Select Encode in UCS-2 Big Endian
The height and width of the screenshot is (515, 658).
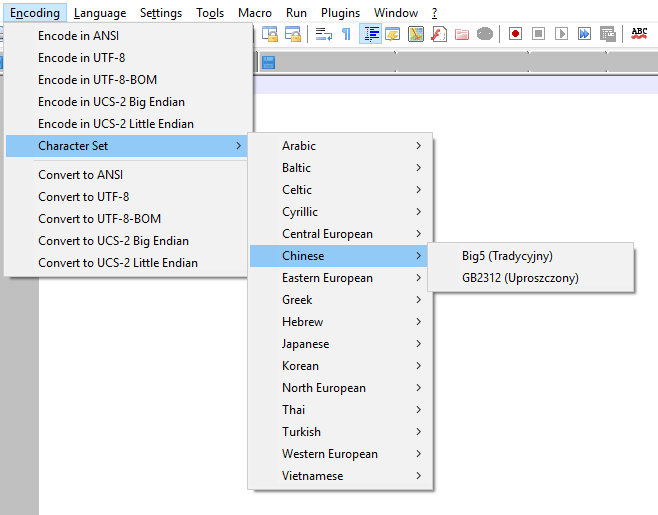coord(129,102)
